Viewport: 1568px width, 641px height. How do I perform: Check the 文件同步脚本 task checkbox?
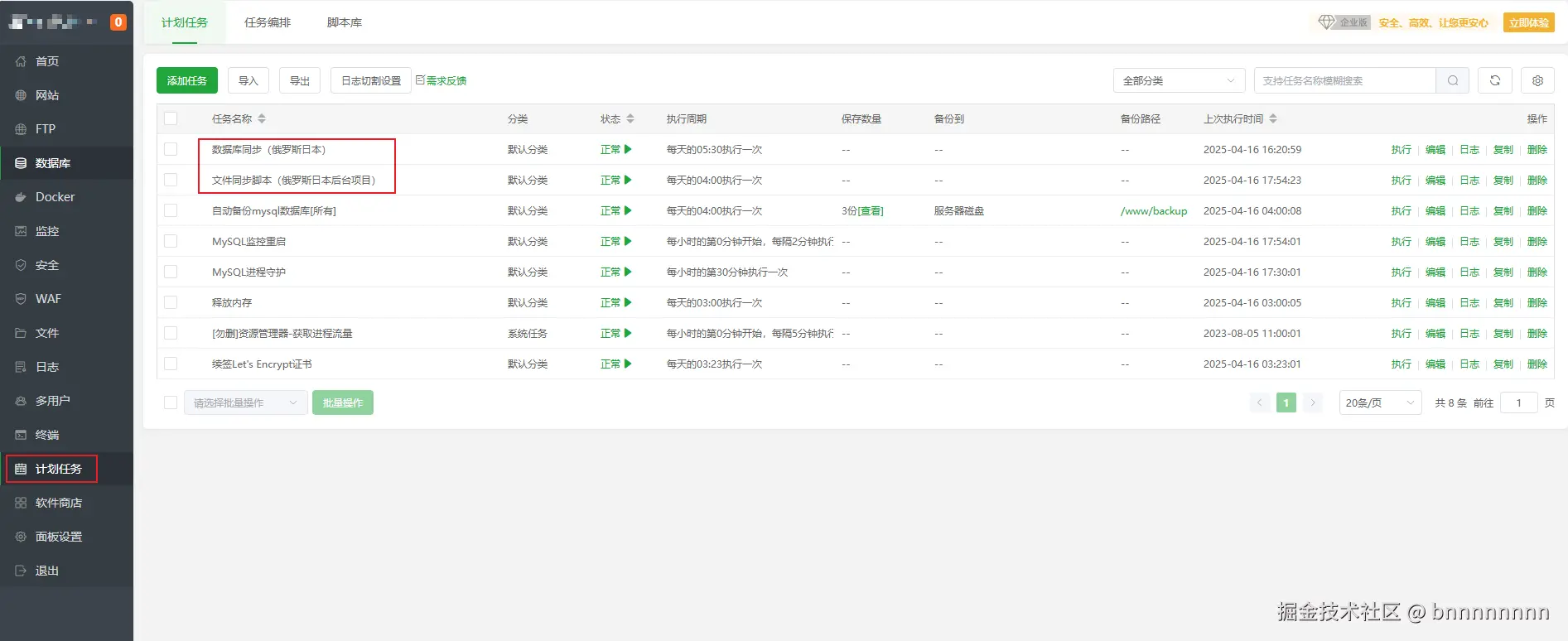click(171, 180)
